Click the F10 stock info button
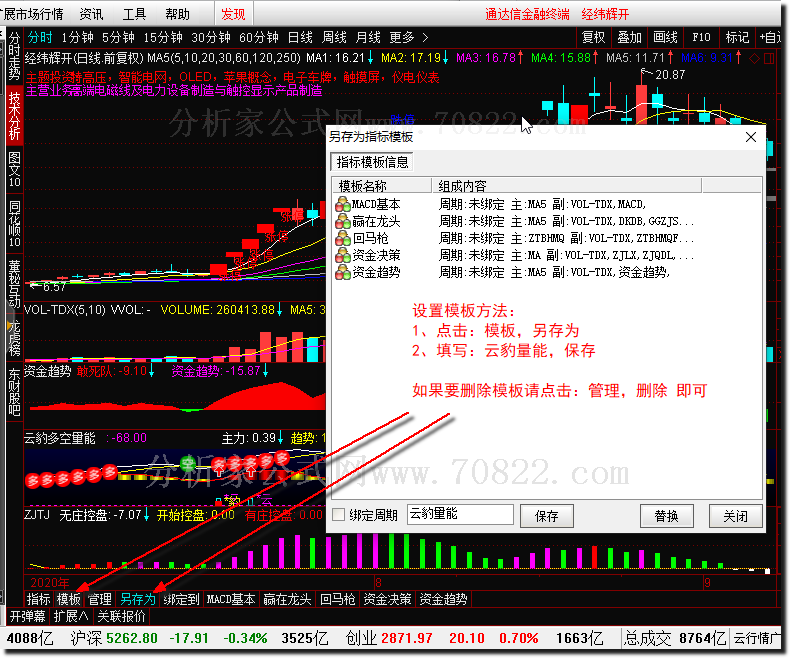Viewport: 791px width, 658px height. [x=701, y=37]
